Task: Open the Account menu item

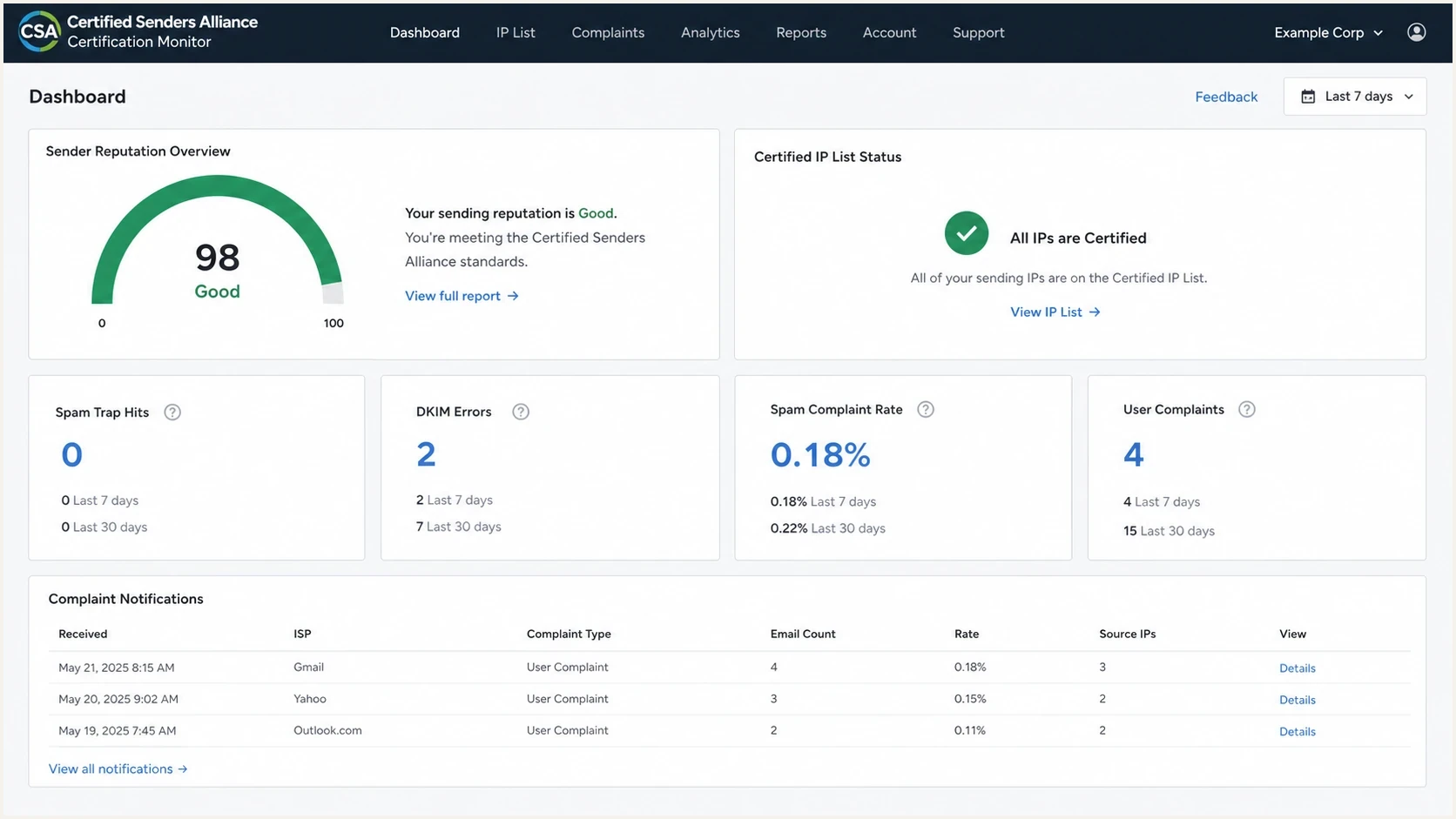Action: pyautogui.click(x=889, y=32)
